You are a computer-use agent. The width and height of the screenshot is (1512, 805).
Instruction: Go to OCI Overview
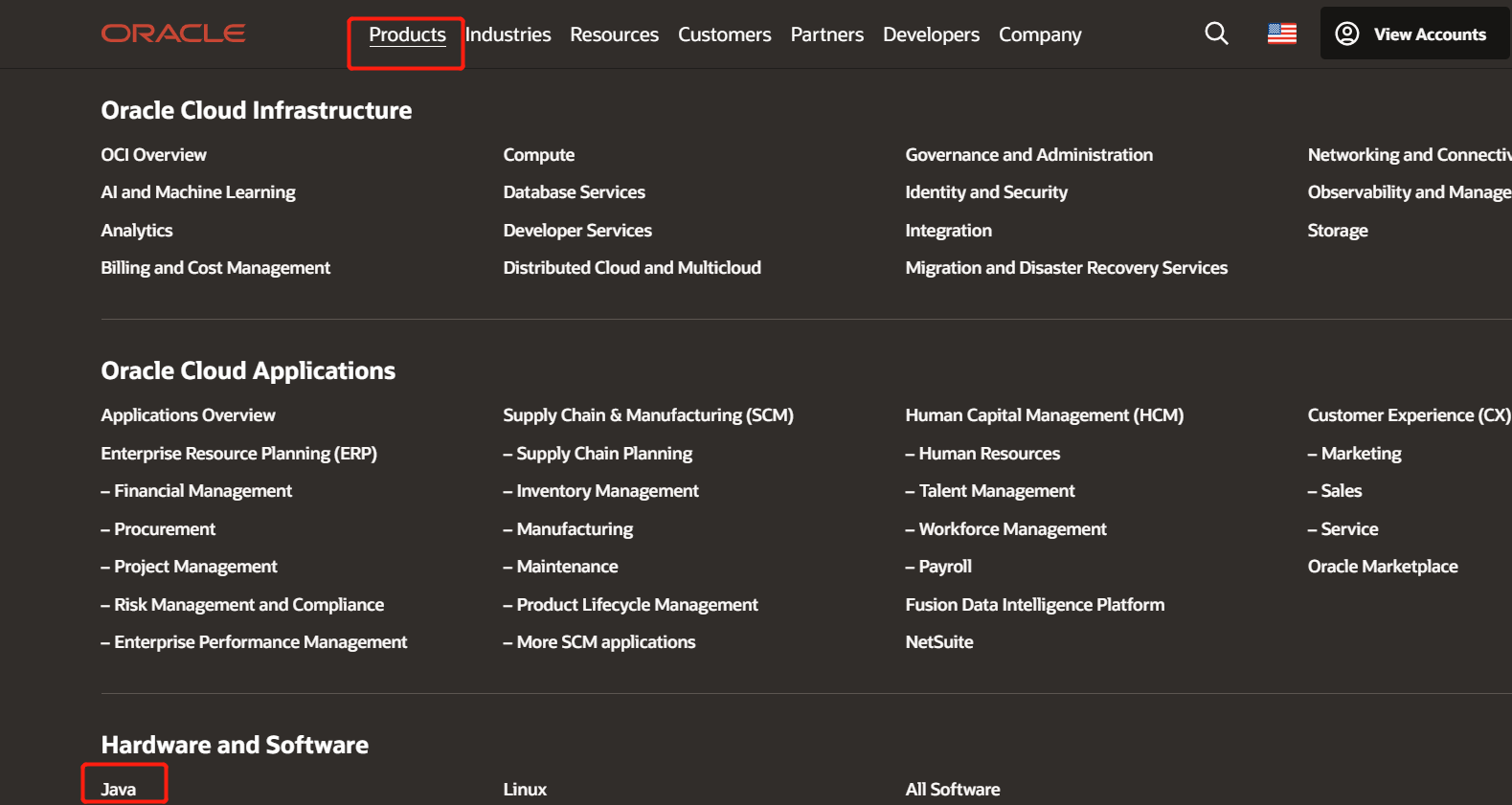point(153,155)
